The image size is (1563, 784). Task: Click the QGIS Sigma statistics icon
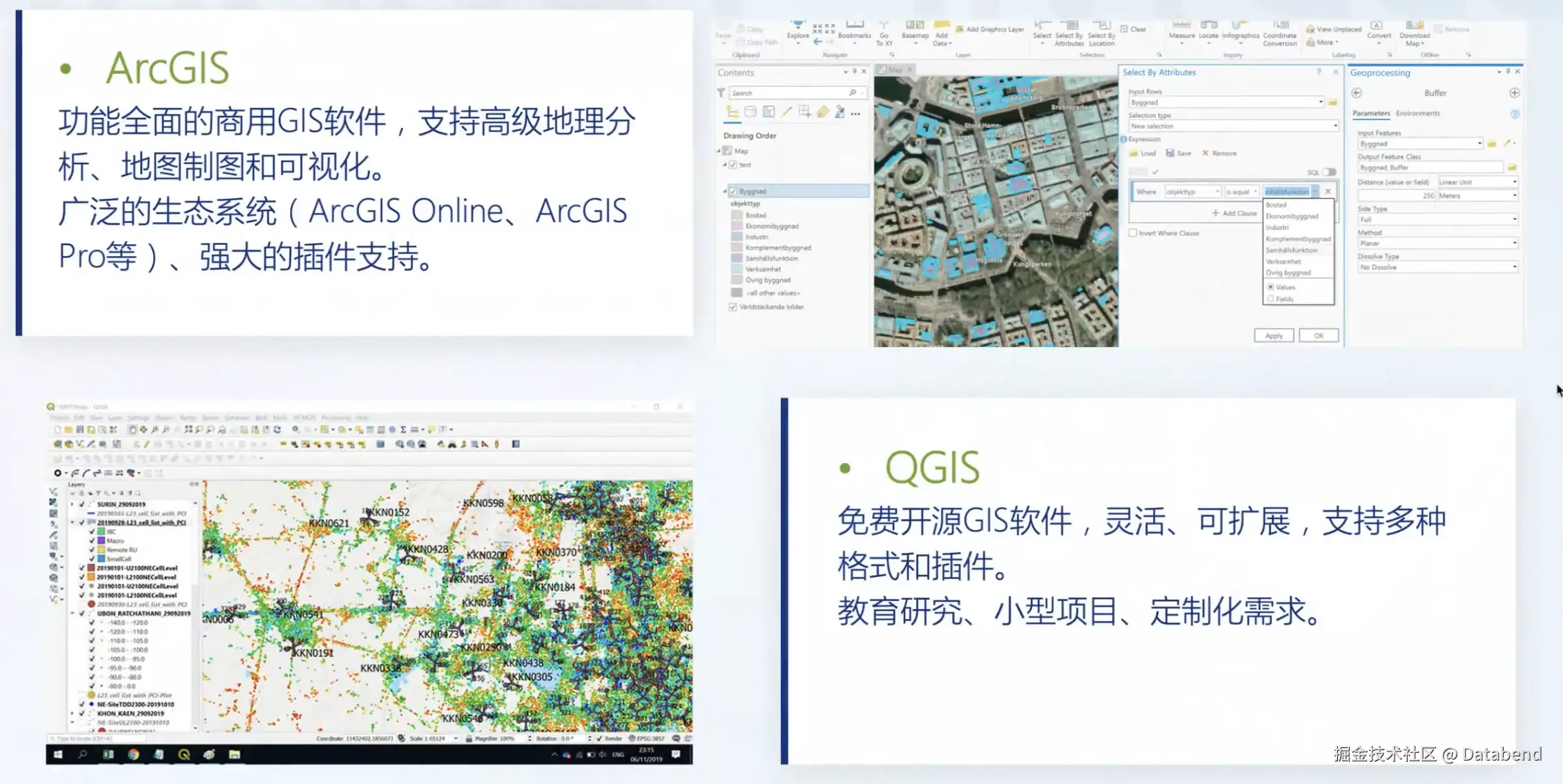(403, 430)
